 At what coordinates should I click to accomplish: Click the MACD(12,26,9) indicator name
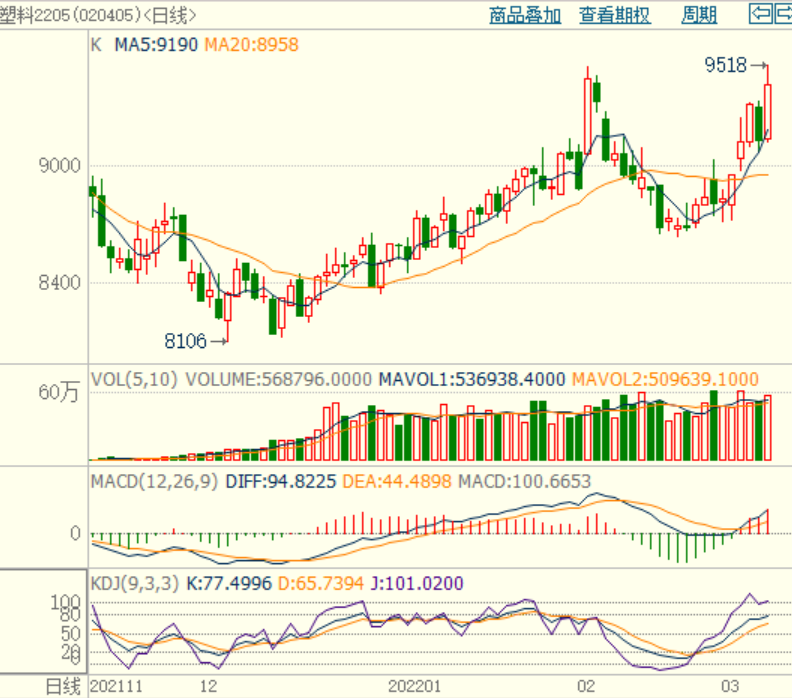(155, 481)
